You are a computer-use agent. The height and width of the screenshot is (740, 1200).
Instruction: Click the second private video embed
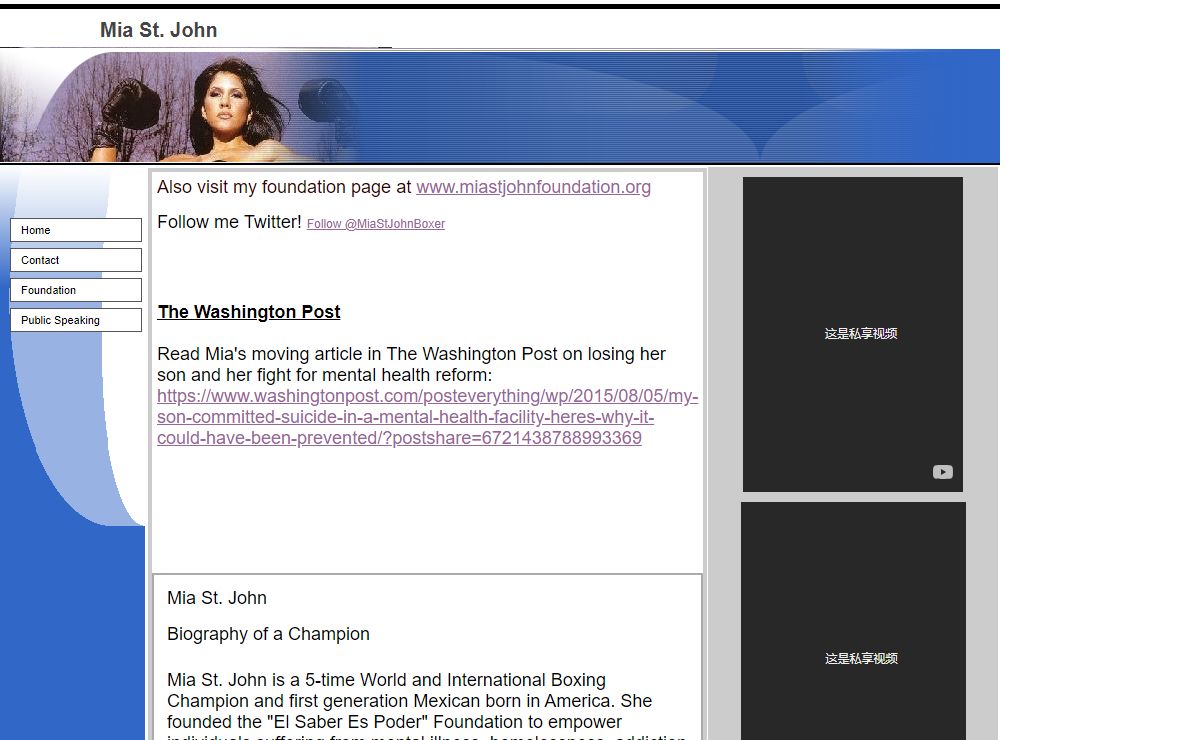(x=853, y=621)
